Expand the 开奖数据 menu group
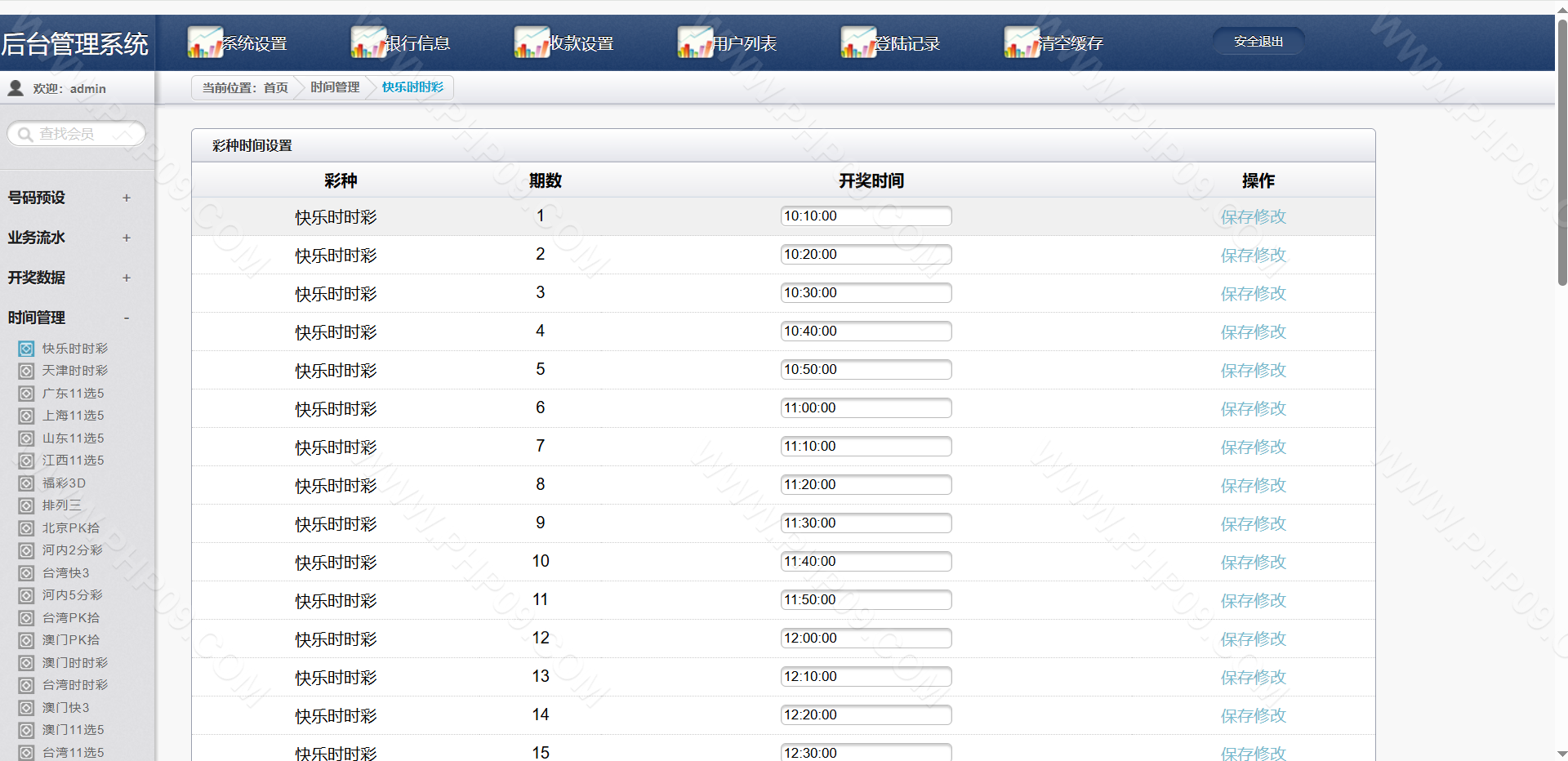This screenshot has height=761, width=1568. point(126,278)
